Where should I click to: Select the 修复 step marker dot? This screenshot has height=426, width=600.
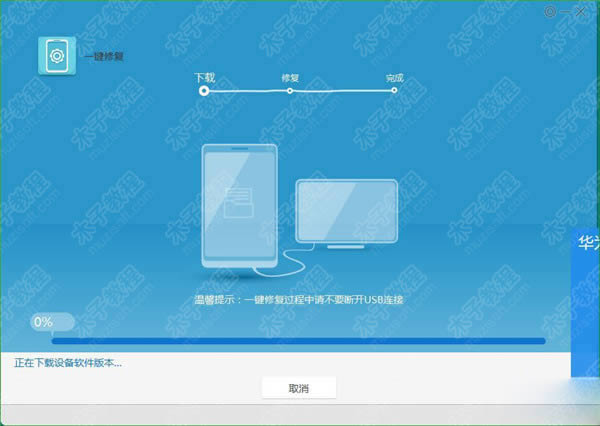coord(289,90)
